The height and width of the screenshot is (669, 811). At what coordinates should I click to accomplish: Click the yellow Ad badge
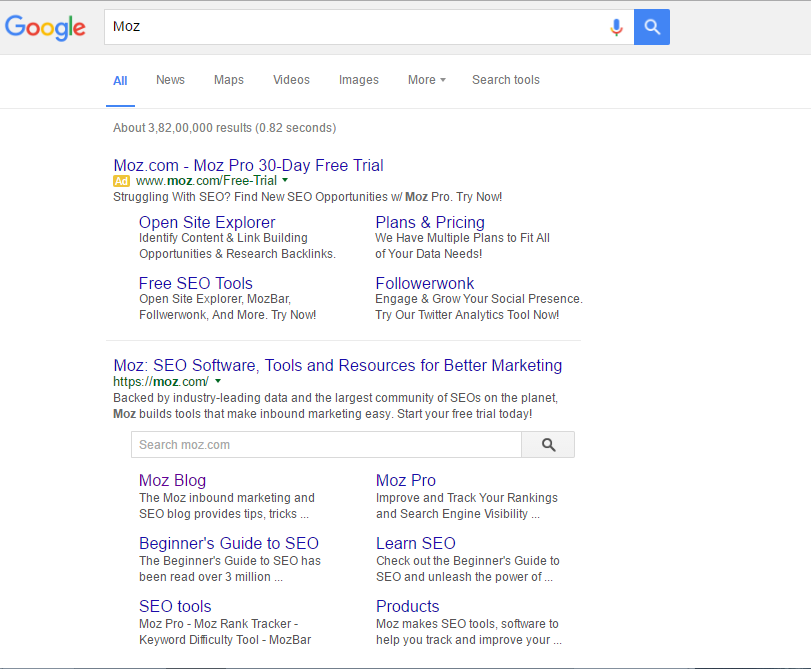pos(121,181)
